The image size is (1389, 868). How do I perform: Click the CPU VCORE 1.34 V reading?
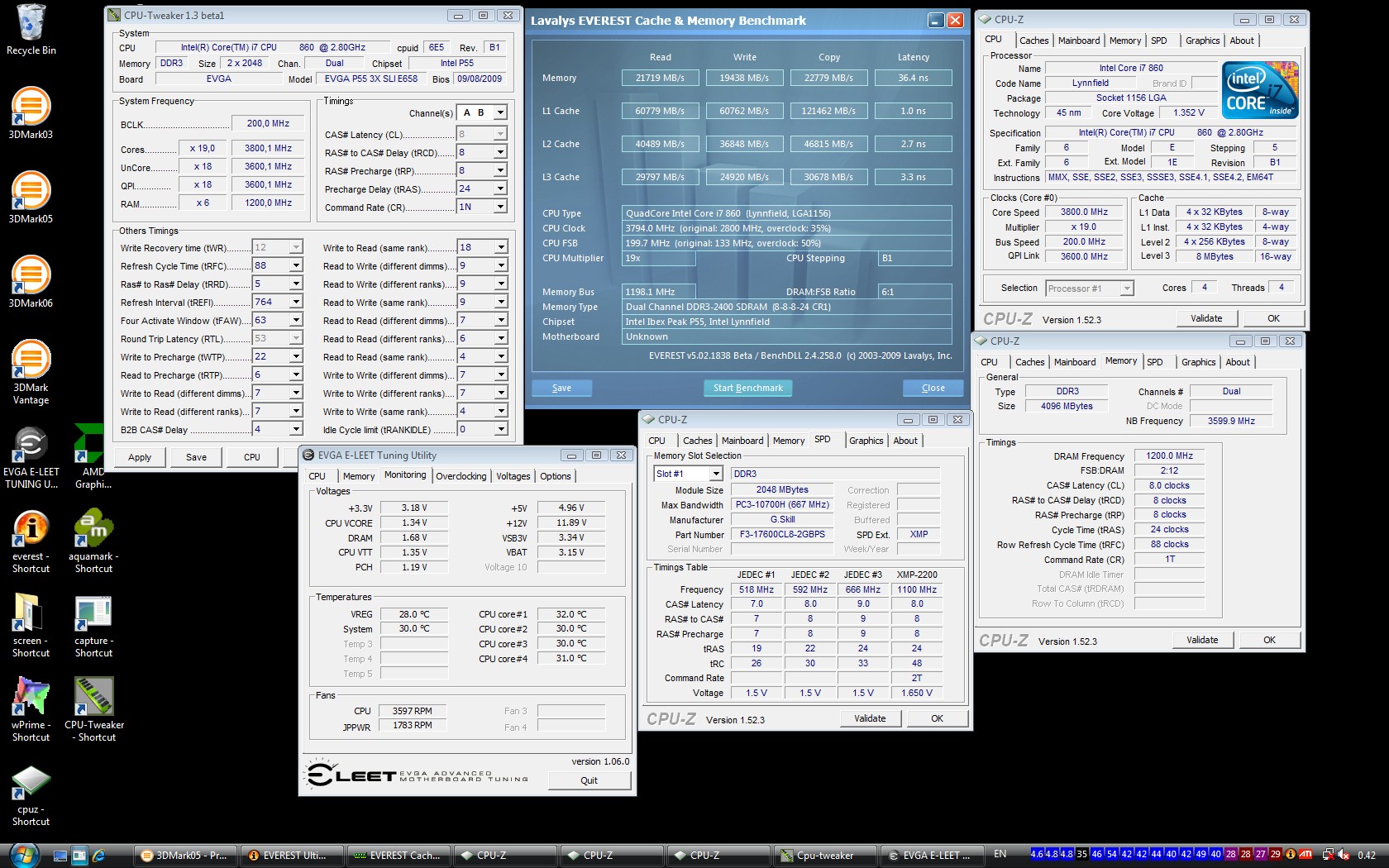point(414,522)
